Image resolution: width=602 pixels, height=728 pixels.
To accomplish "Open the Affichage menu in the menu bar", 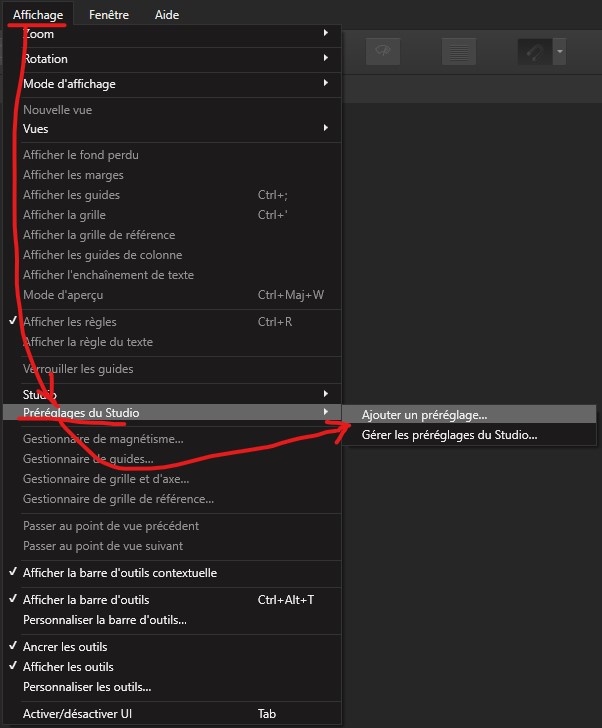I will pyautogui.click(x=38, y=15).
